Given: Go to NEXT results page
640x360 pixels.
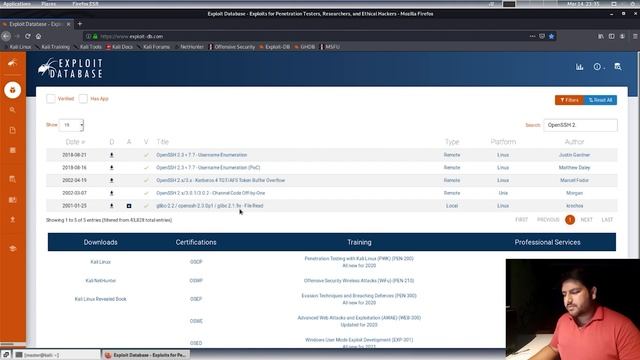Looking at the screenshot, I should click(587, 220).
